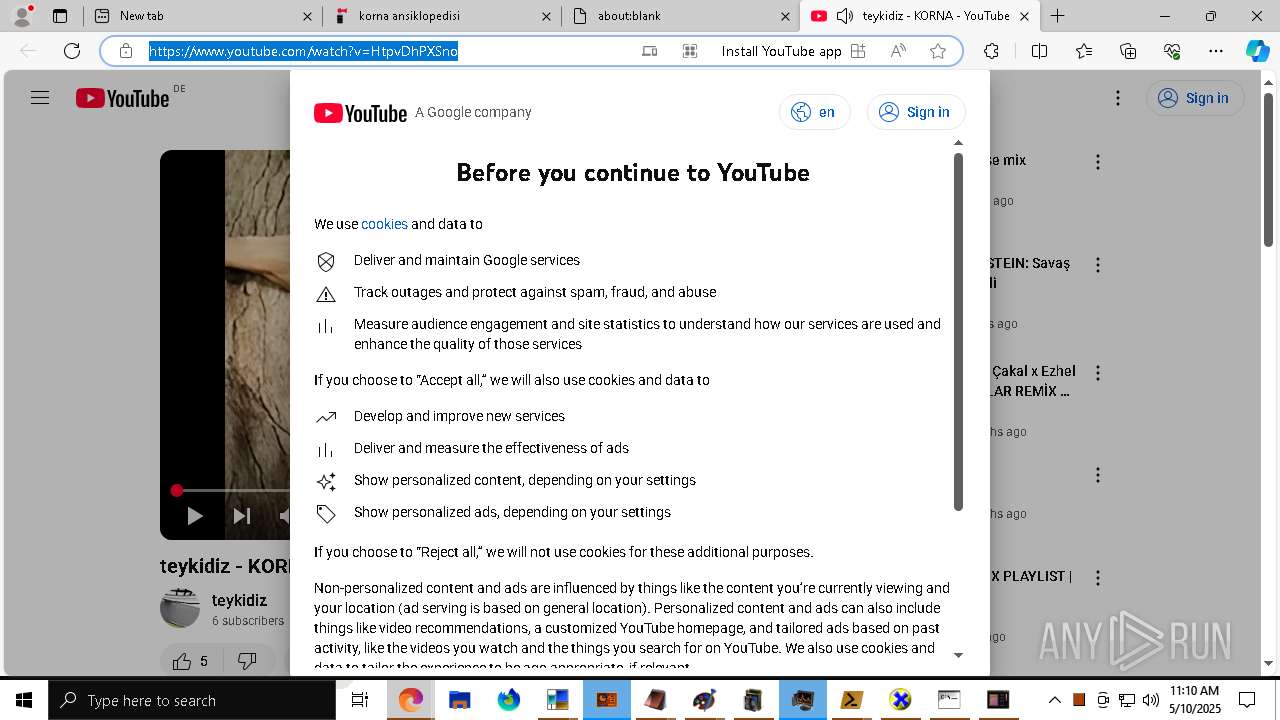Click Sign in on the YouTube header
This screenshot has width=1280, height=720.
tap(1194, 98)
